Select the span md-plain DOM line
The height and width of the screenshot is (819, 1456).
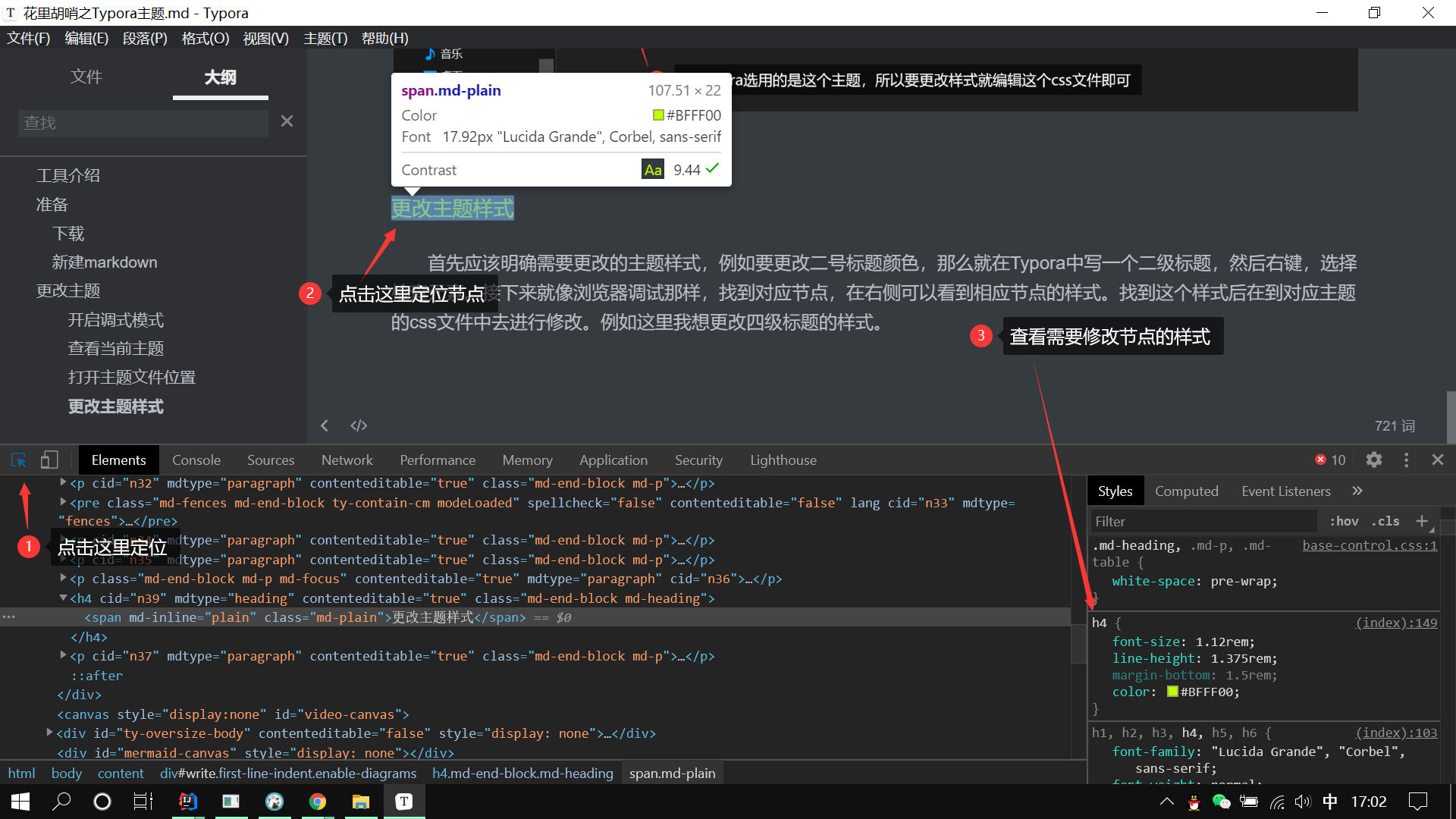tap(535, 617)
